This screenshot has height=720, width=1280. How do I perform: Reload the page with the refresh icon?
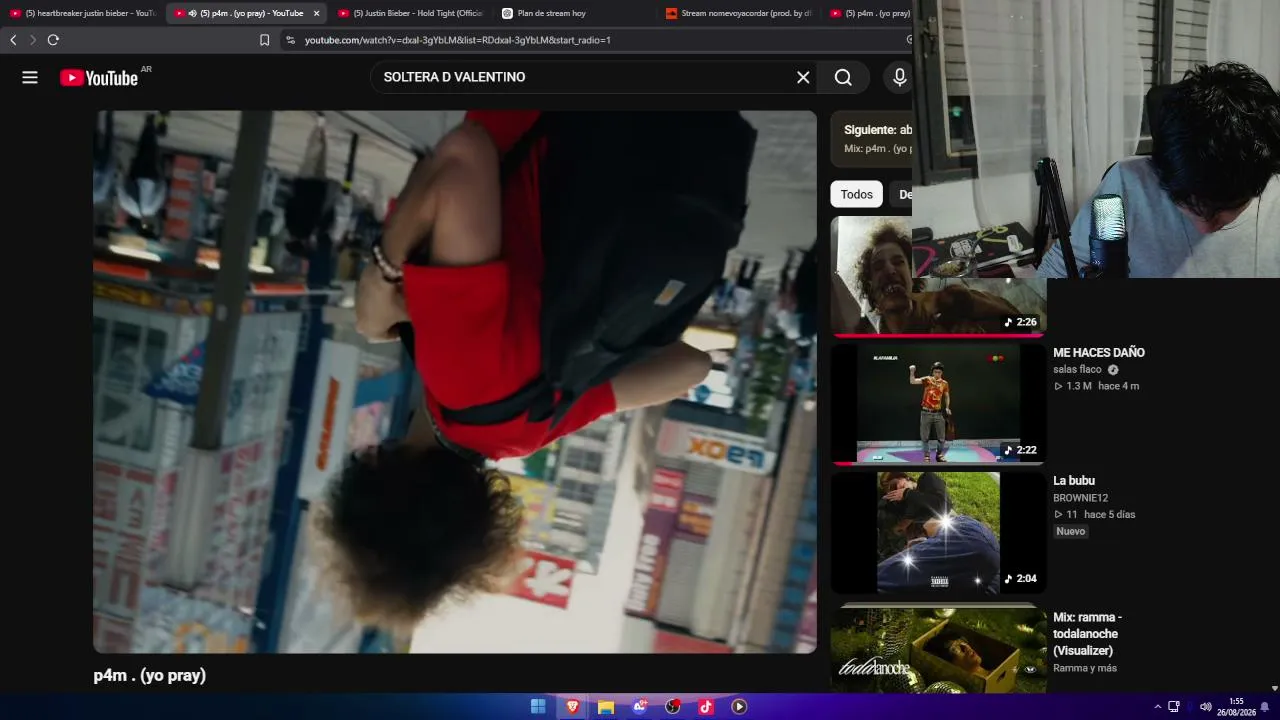coord(53,40)
